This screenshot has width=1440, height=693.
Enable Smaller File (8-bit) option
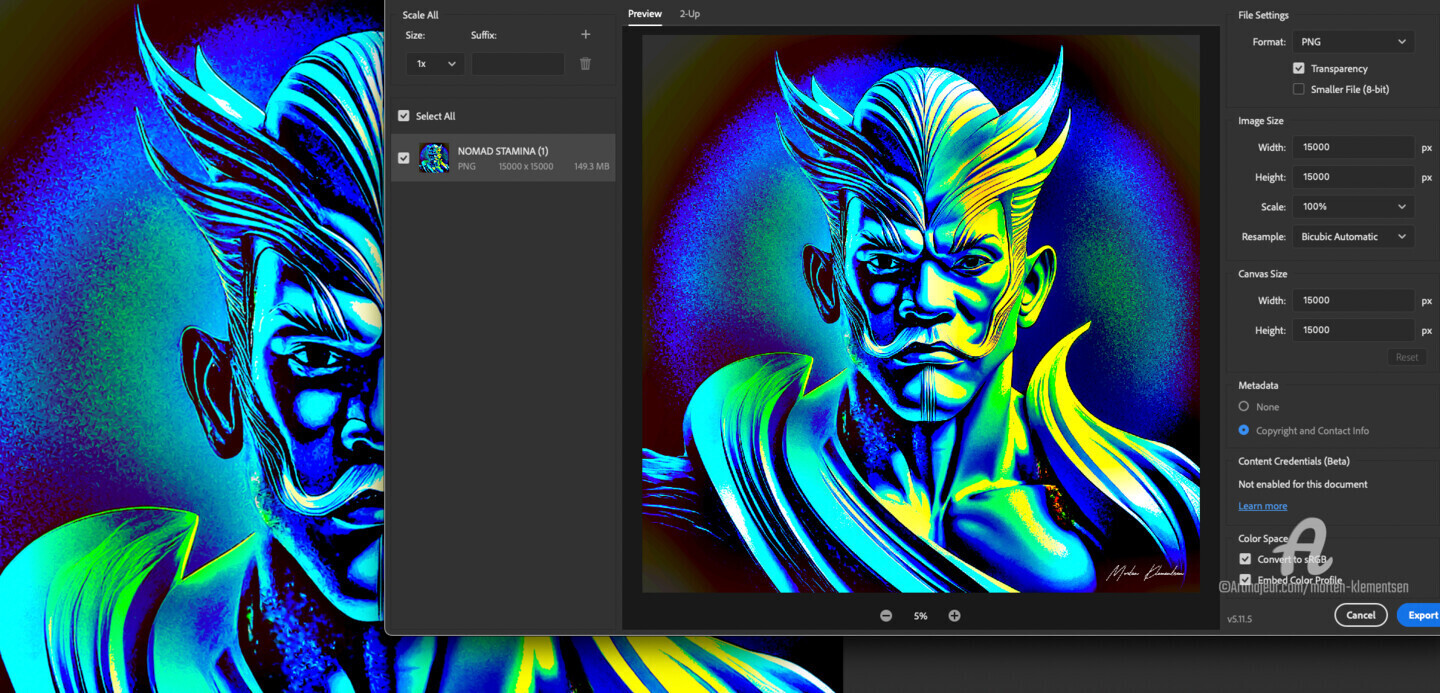coord(1299,89)
